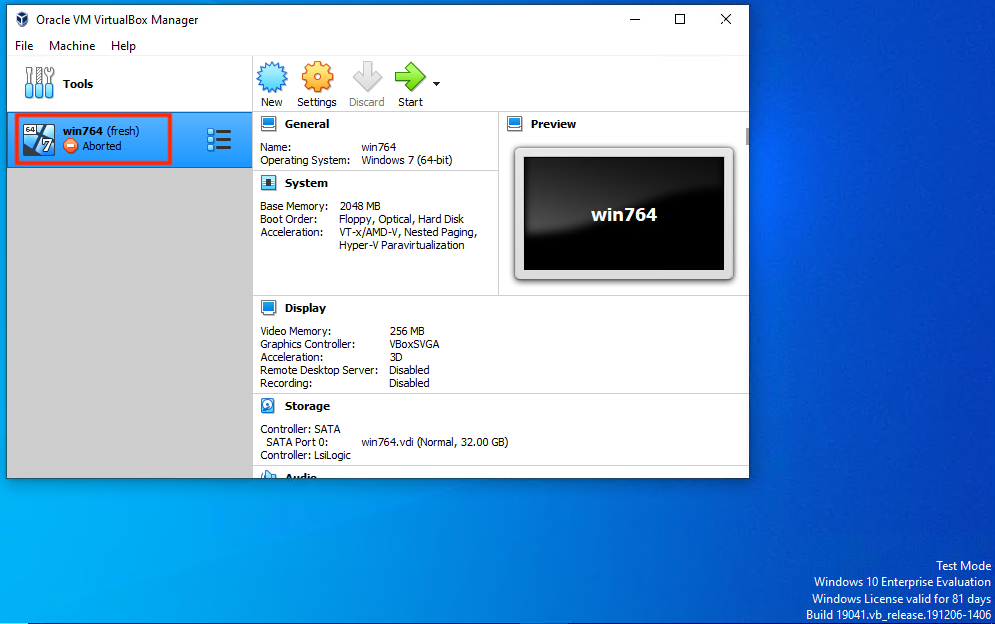Click the Windows 7 (64-bit) operating system value
The height and width of the screenshot is (624, 995).
click(407, 160)
